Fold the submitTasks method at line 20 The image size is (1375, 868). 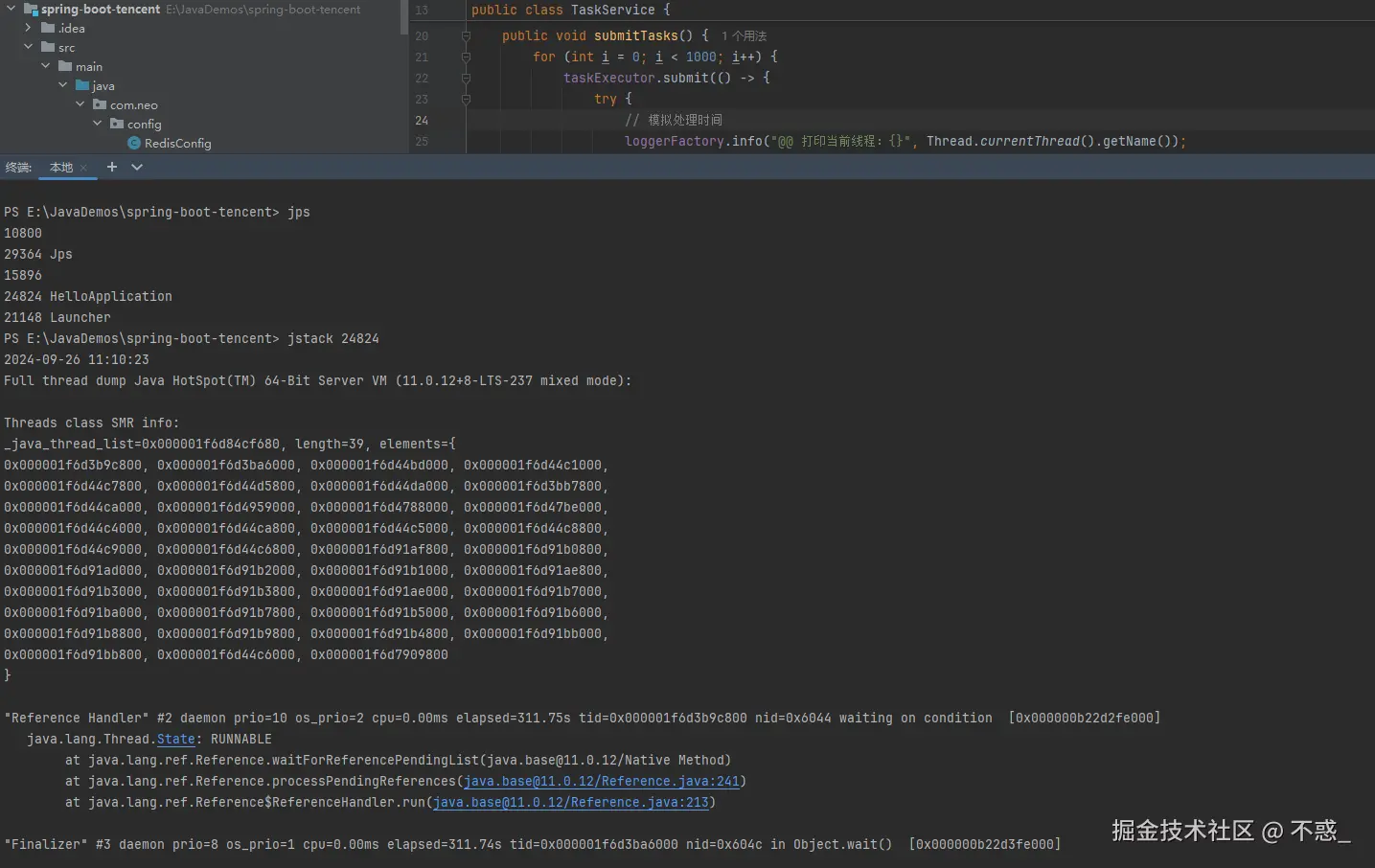(466, 36)
